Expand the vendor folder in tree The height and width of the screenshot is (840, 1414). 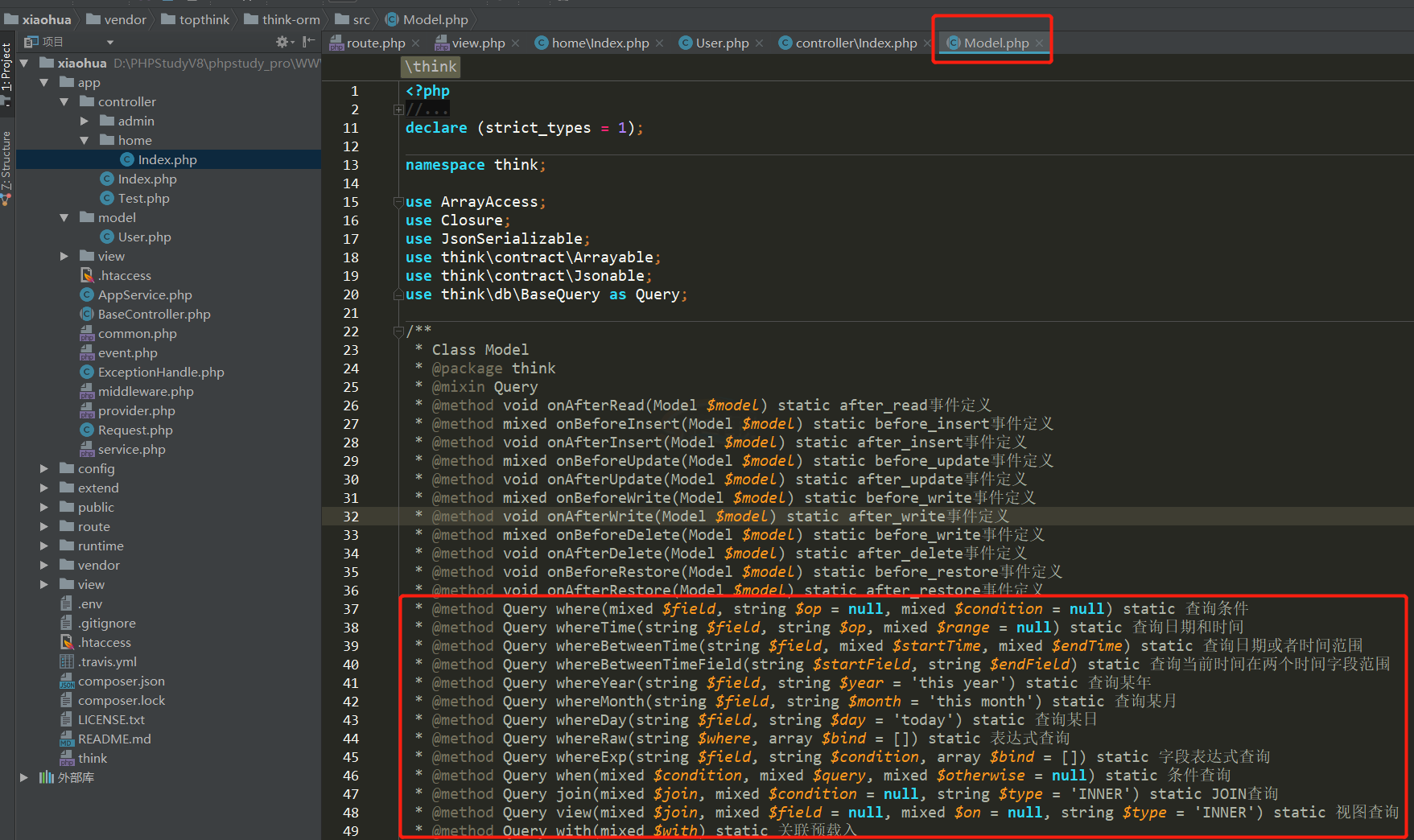point(44,565)
